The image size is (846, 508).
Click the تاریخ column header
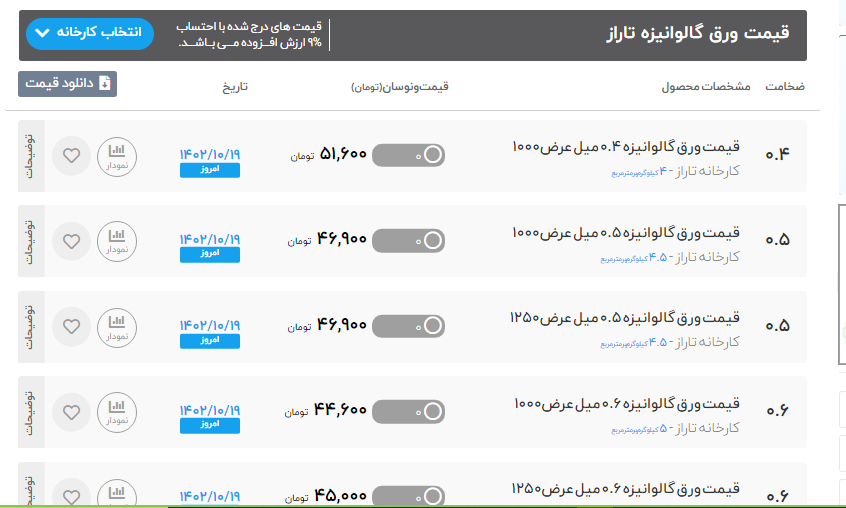(x=235, y=87)
